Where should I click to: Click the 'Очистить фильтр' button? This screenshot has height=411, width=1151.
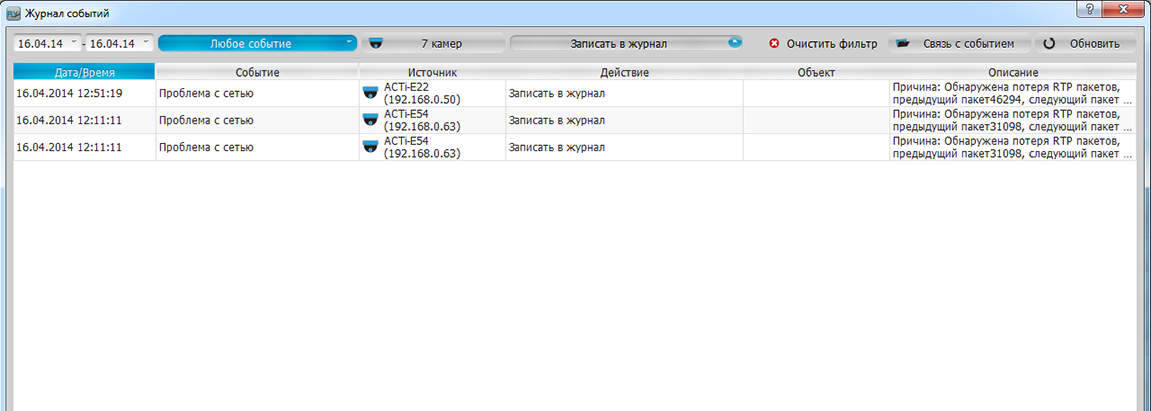coord(823,43)
